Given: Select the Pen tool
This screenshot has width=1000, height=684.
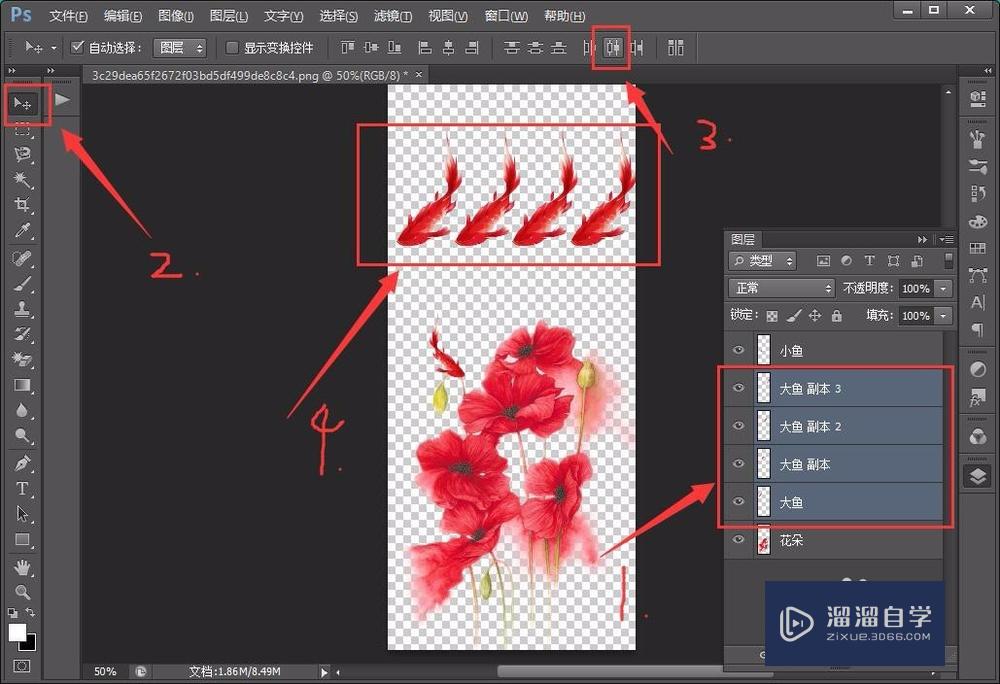Looking at the screenshot, I should [x=22, y=463].
